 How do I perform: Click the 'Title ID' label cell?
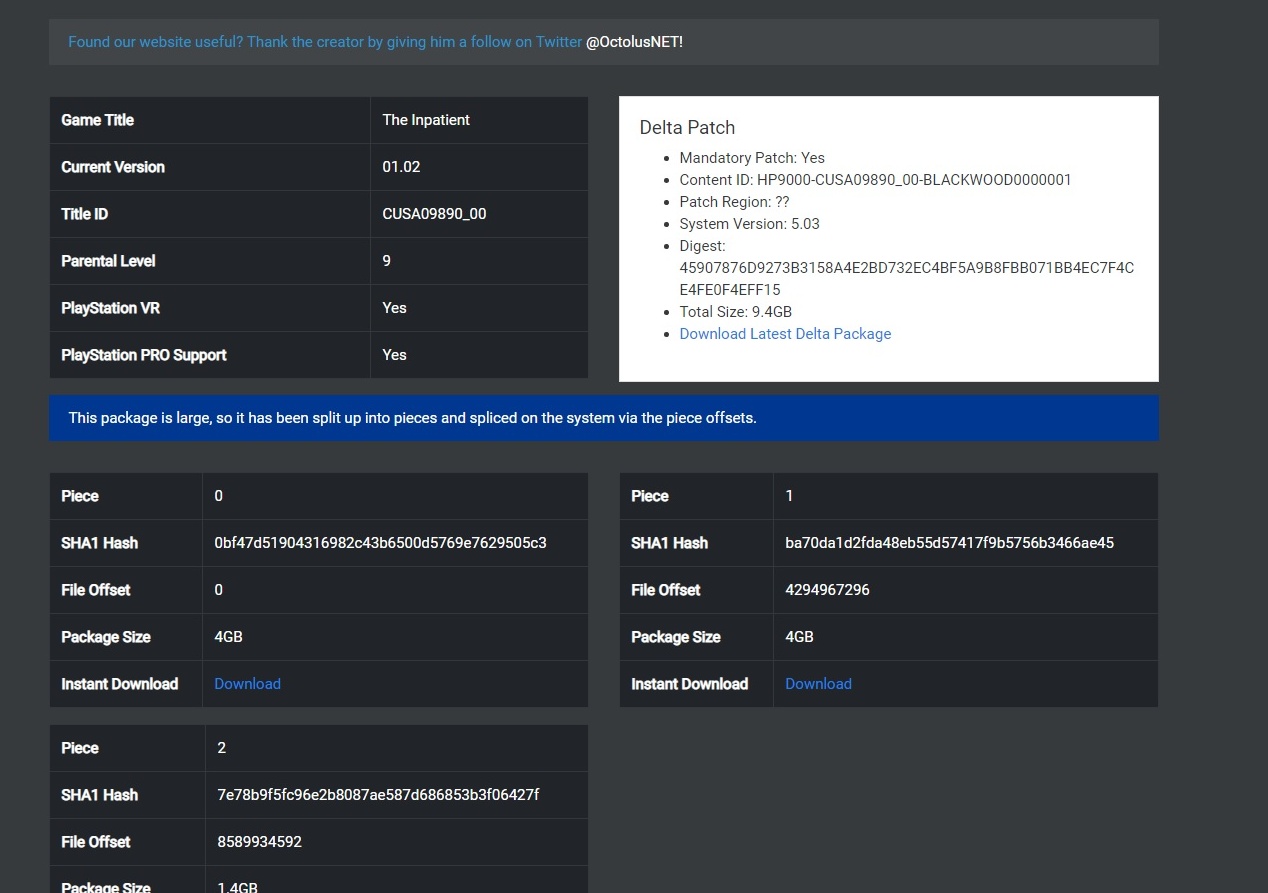pos(210,214)
